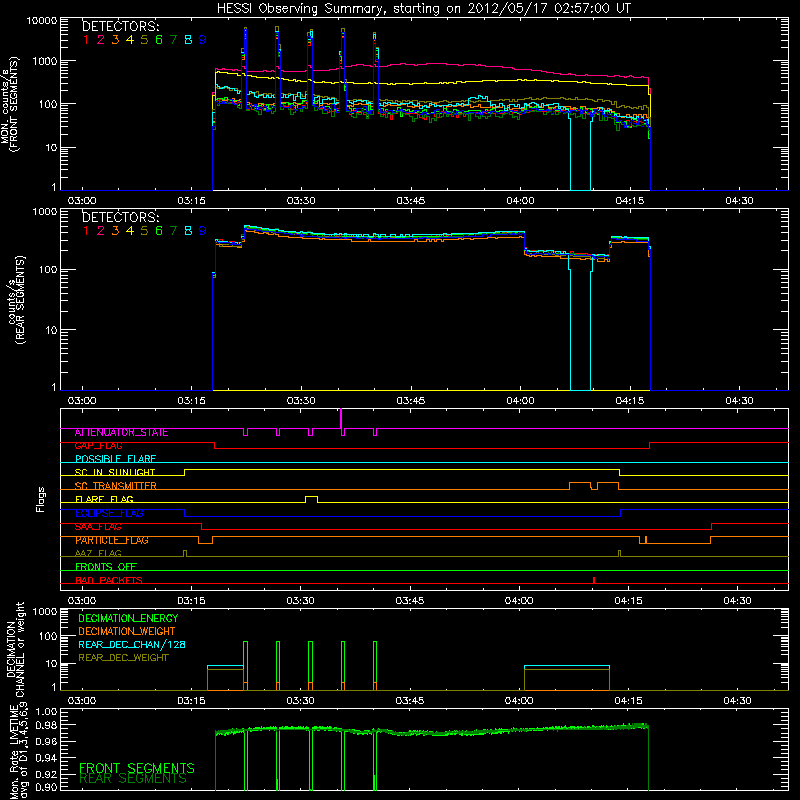800x800 pixels.
Task: Click the 04:00 time label under the decimation panel
Action: coord(519,701)
